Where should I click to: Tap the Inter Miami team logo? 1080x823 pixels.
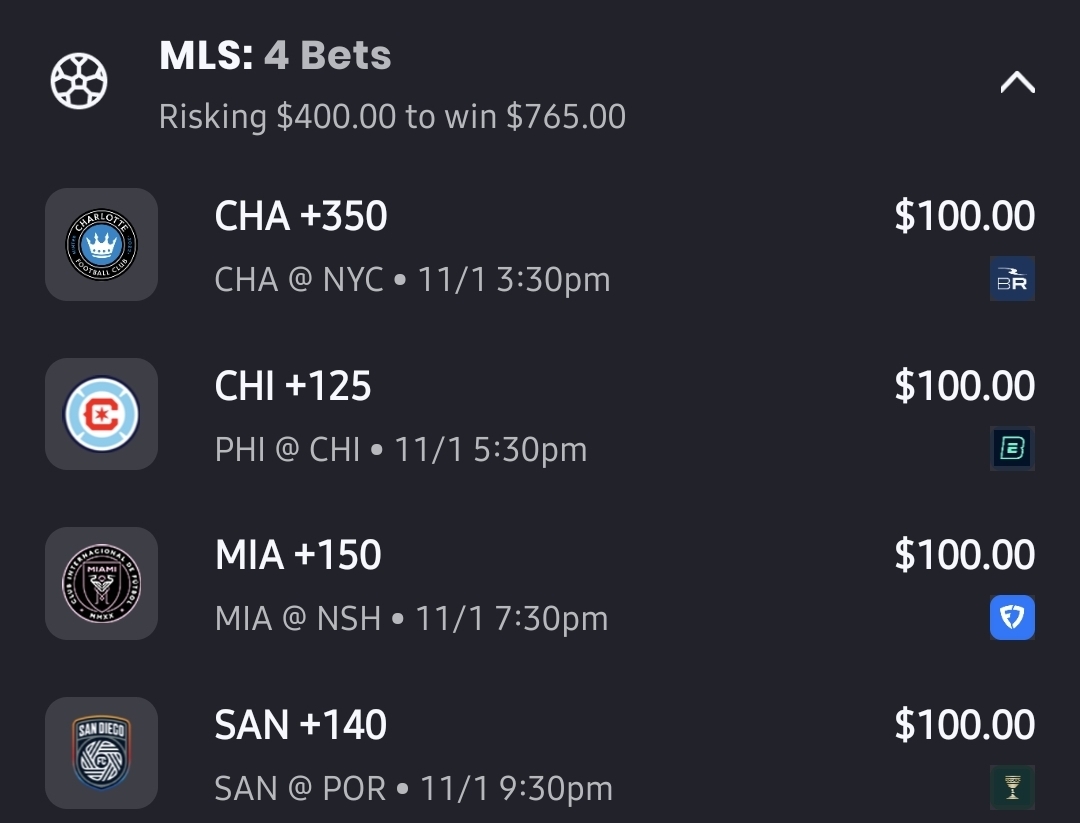[101, 583]
